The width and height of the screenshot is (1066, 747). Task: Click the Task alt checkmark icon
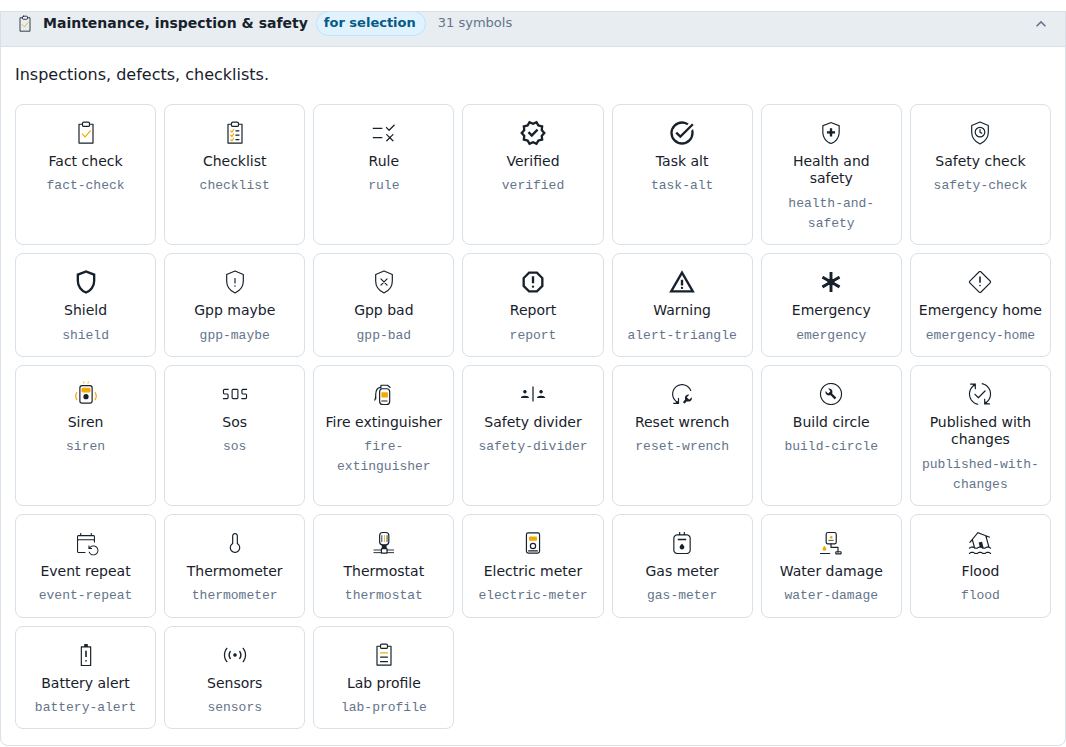coord(682,133)
